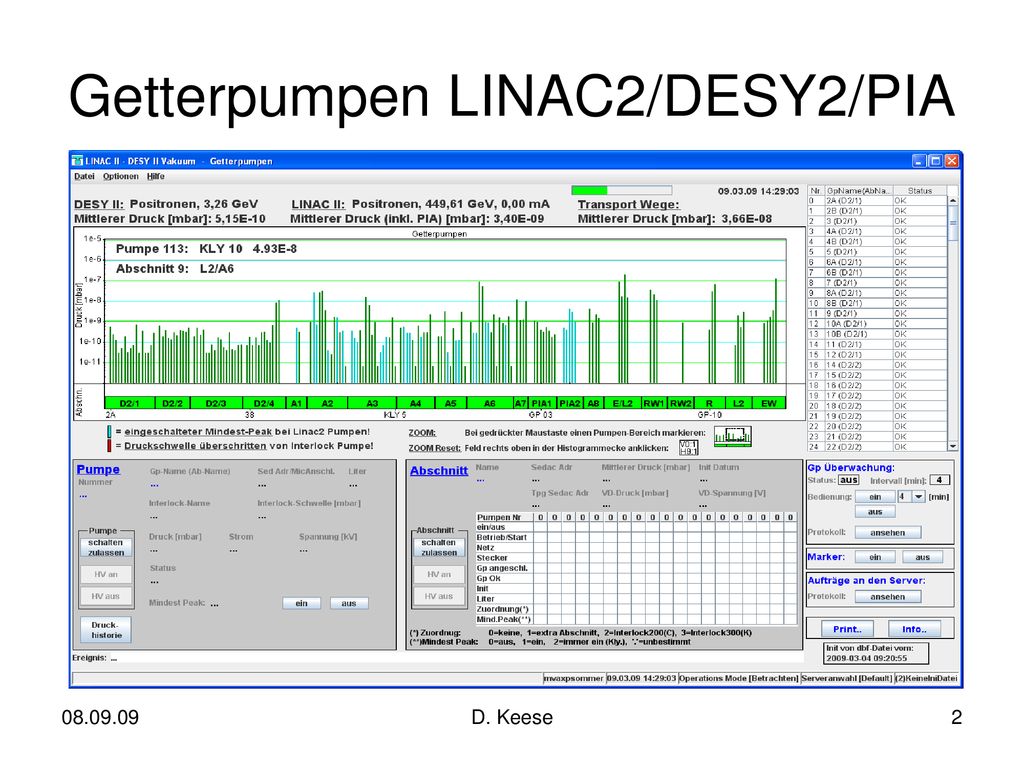Click the red Druckschwelle legend swatch
Image resolution: width=1024 pixels, height=768 pixels.
pyautogui.click(x=109, y=446)
